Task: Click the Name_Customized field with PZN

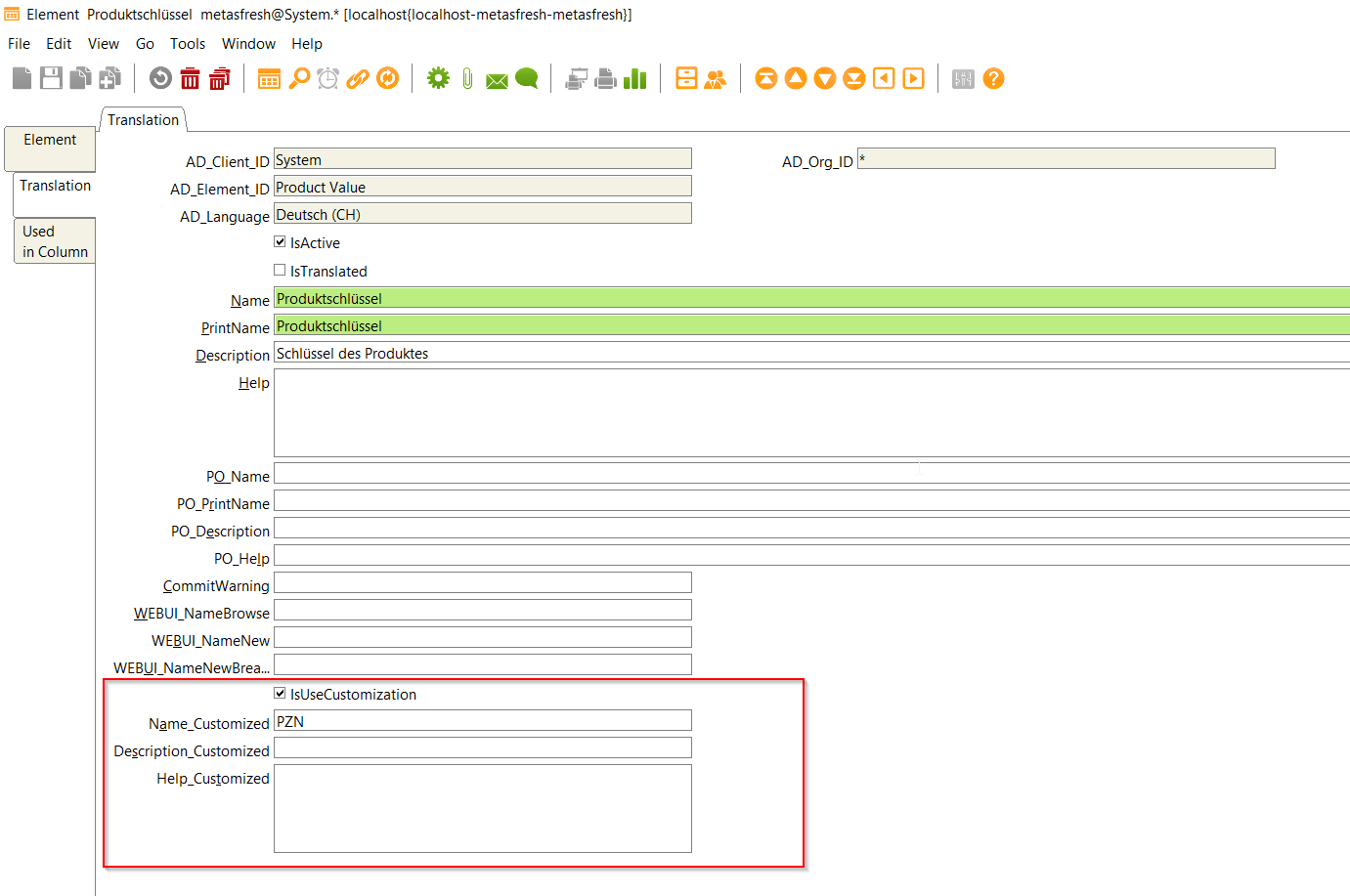Action: [x=483, y=721]
